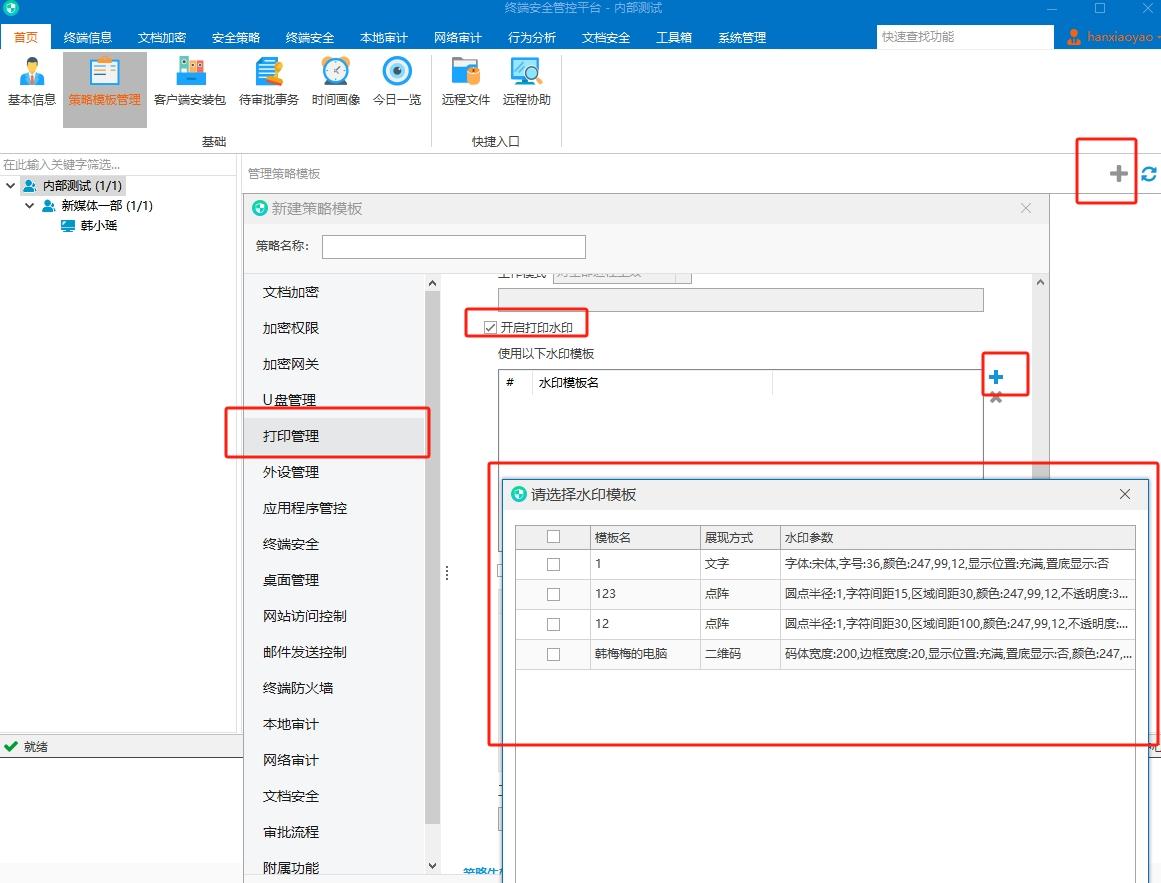
Task: Switch to the 首页 tab
Action: click(26, 37)
